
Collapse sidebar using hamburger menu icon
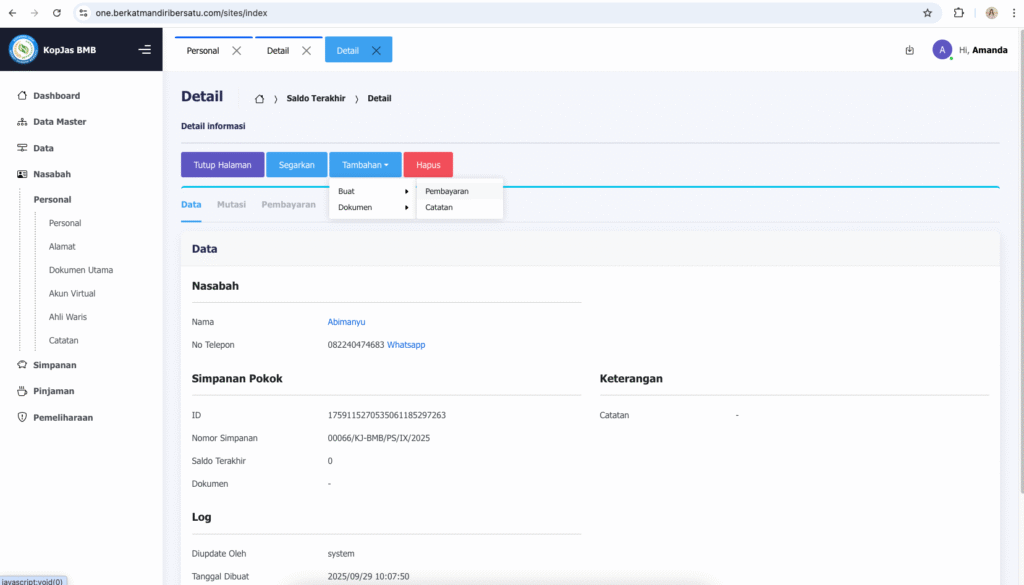point(145,50)
